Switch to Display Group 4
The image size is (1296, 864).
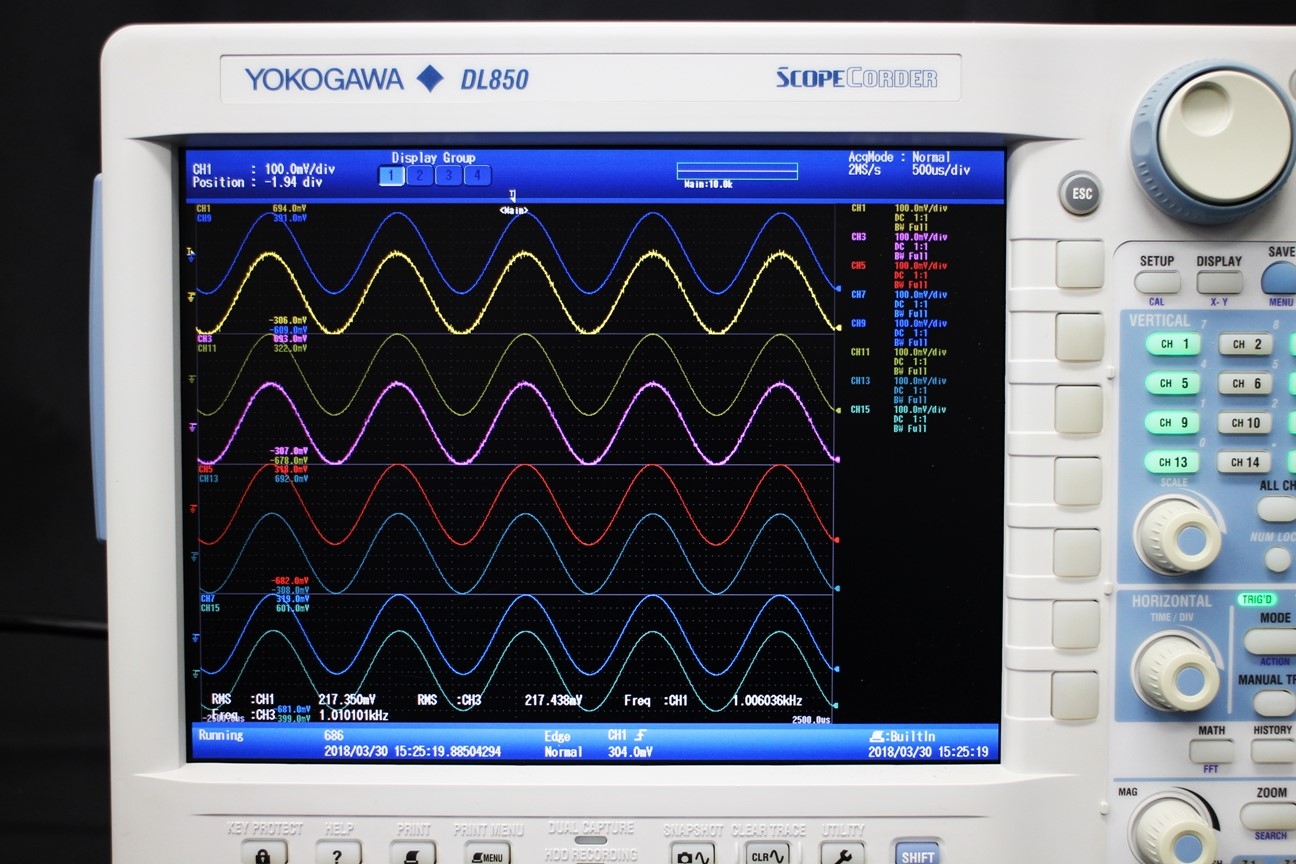click(478, 176)
